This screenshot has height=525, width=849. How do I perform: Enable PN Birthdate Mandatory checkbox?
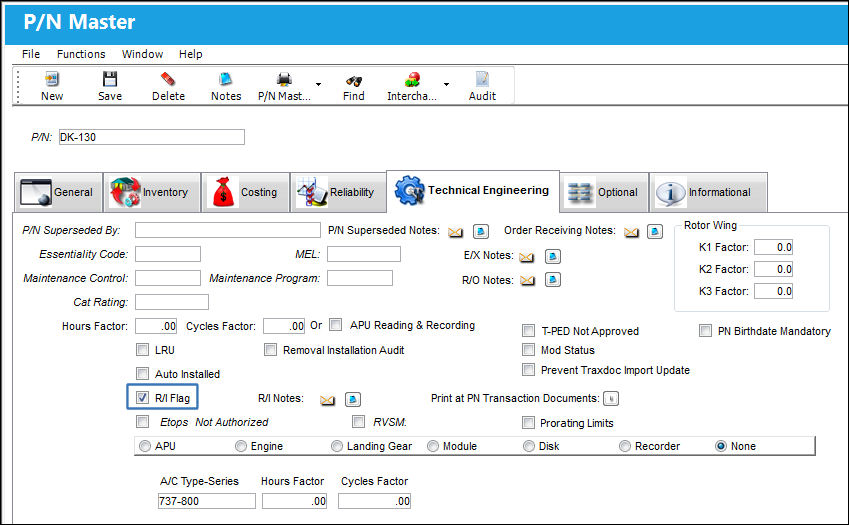[x=705, y=331]
